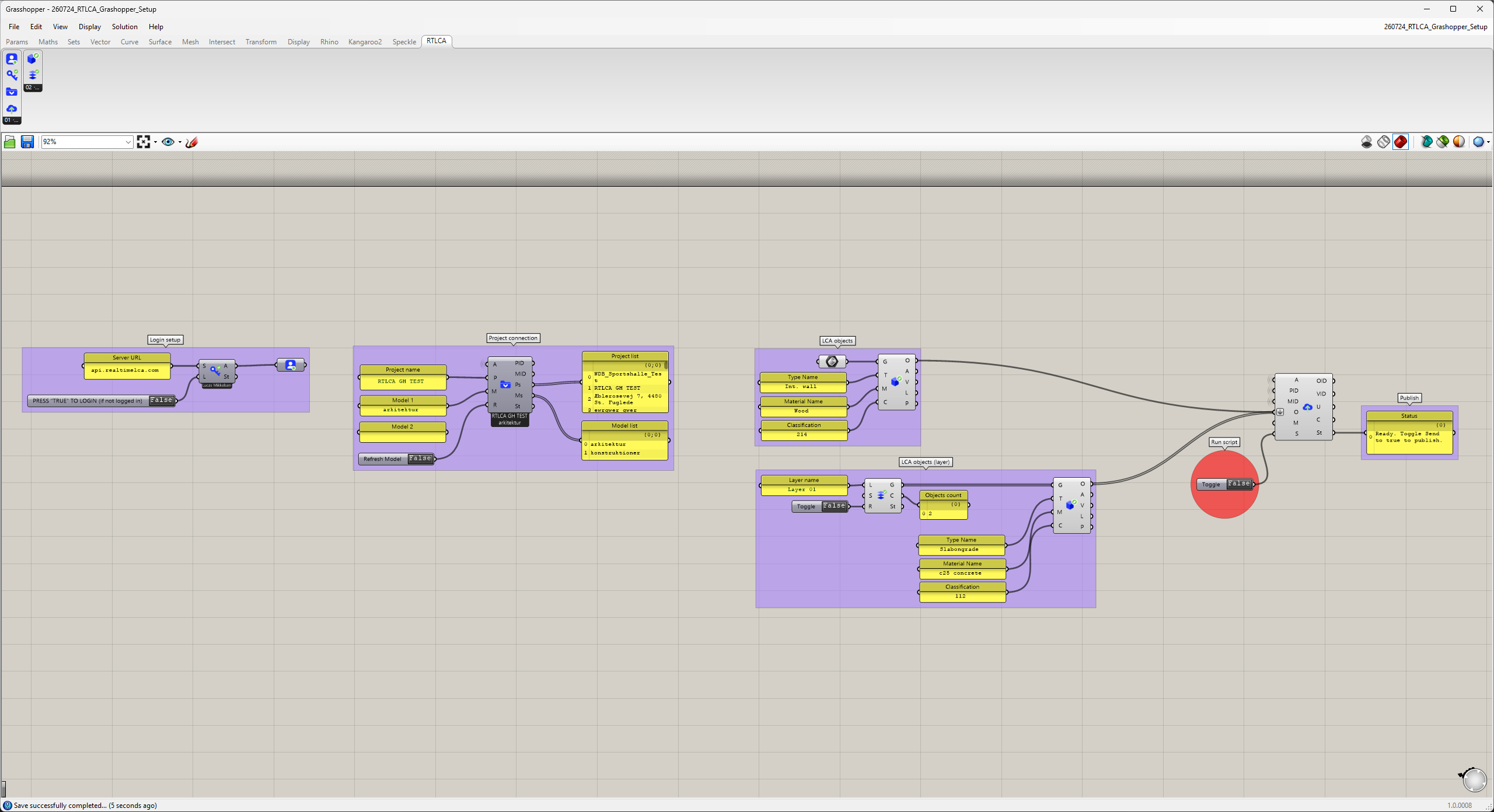This screenshot has height=812, width=1494.
Task: Click the Classification panel showing 214
Action: [x=804, y=430]
